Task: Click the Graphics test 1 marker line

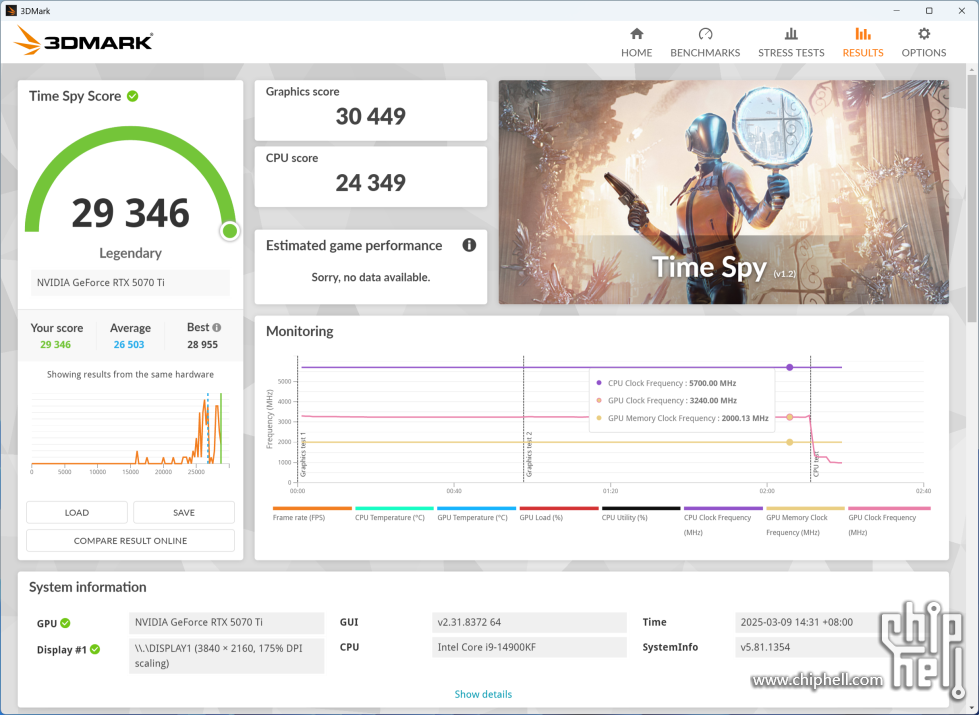Action: point(298,418)
